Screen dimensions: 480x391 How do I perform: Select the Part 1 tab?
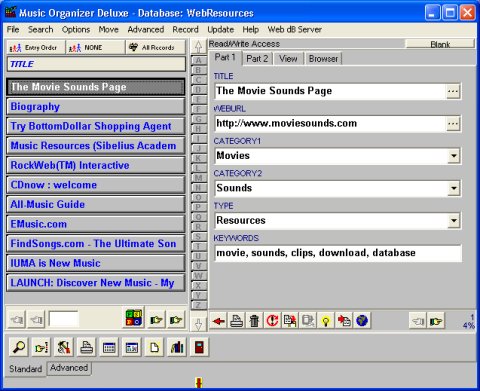[225, 58]
